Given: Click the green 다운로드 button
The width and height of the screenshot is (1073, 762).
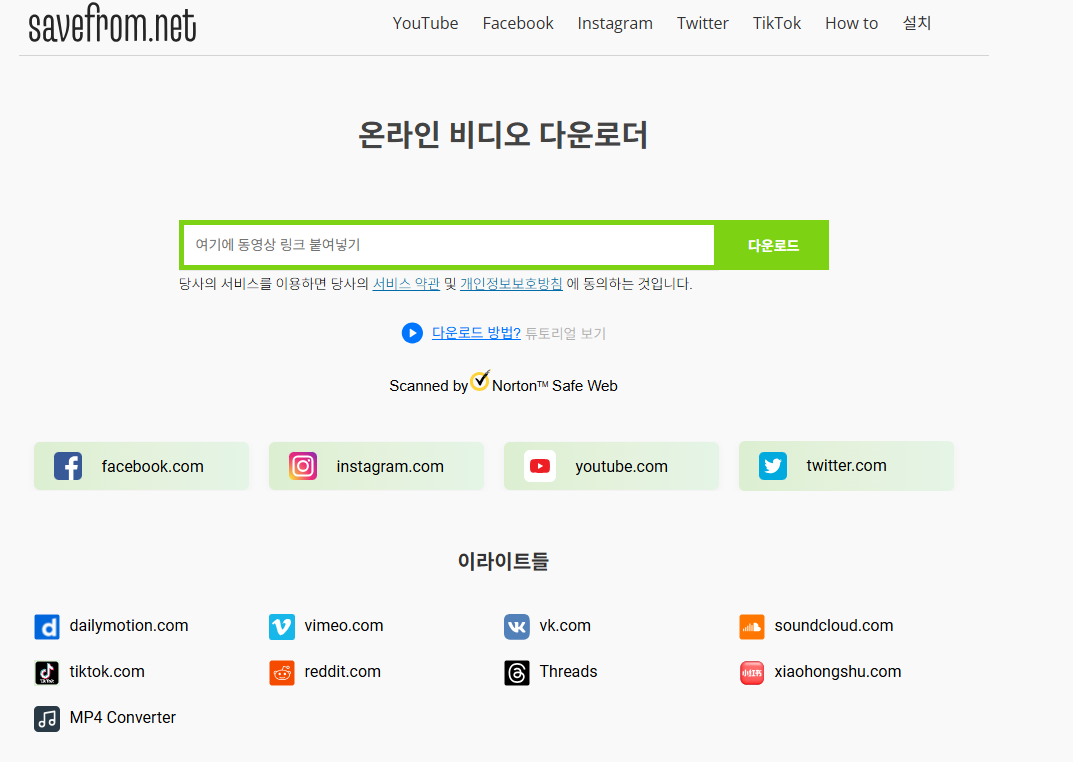Looking at the screenshot, I should click(x=772, y=245).
